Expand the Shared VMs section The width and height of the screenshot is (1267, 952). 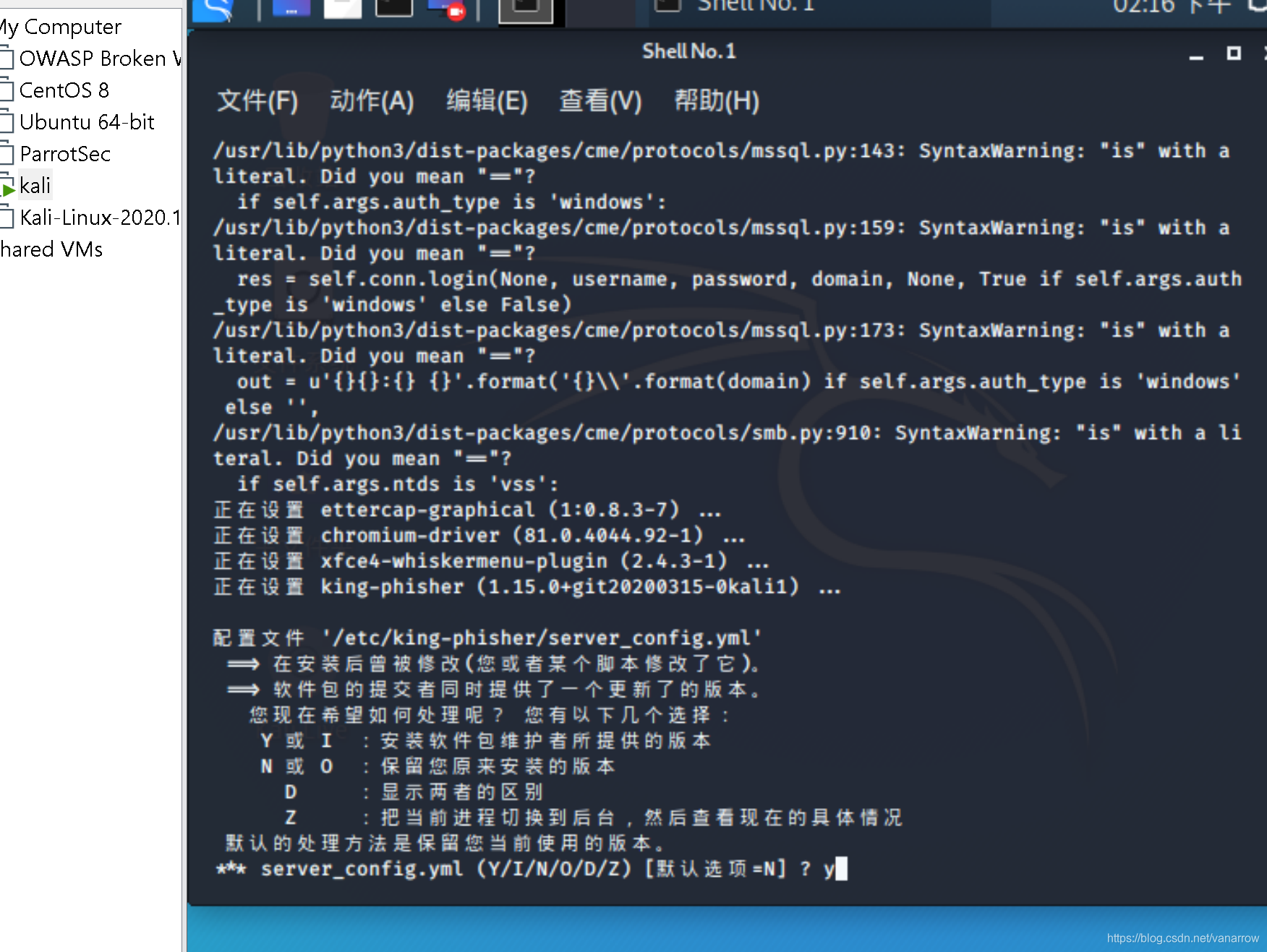[51, 249]
